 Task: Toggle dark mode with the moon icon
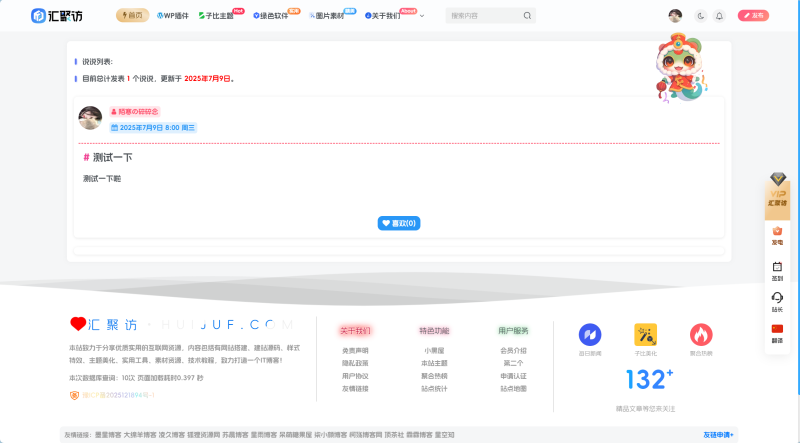(700, 16)
